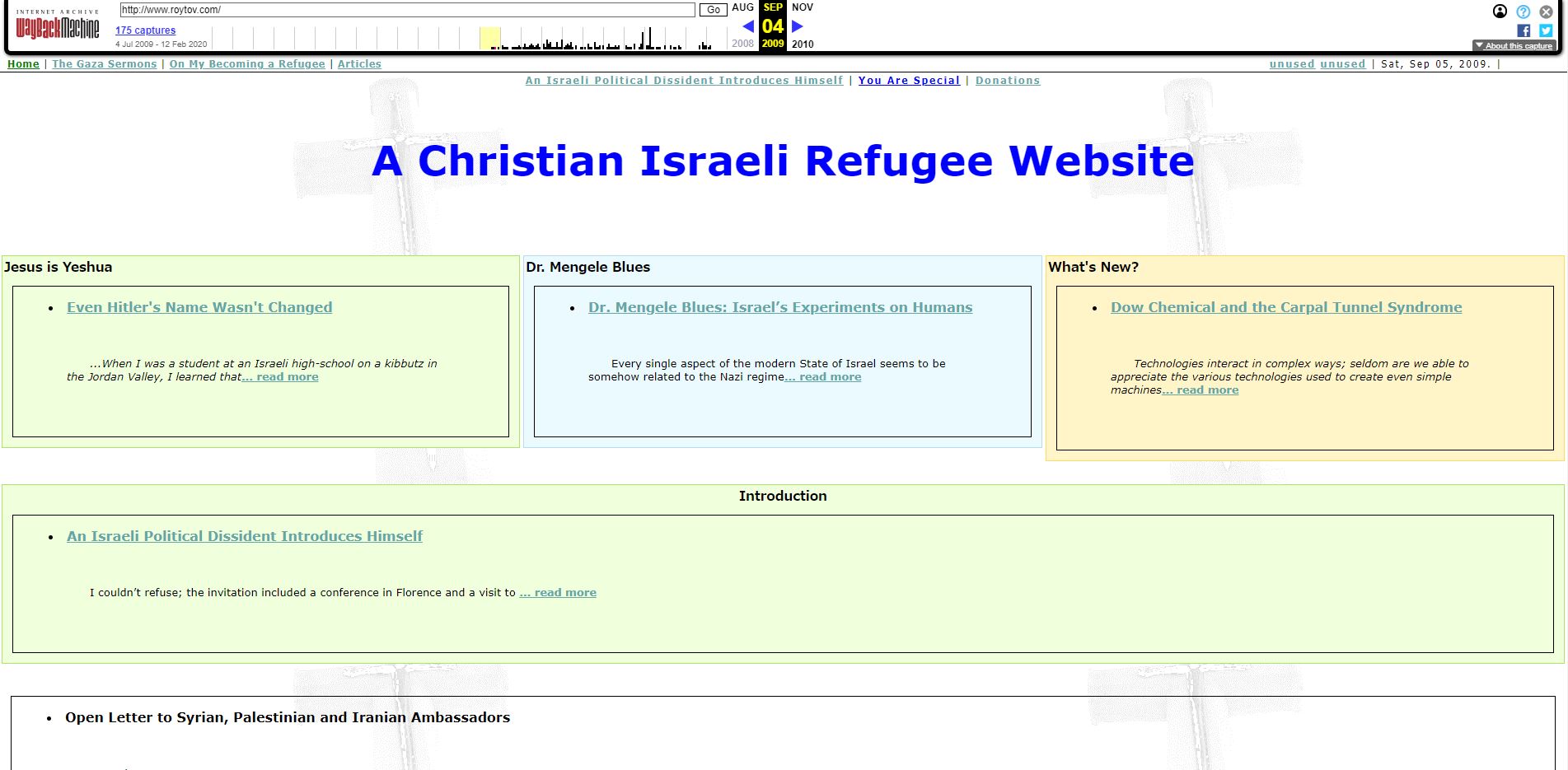Select the 2010 year in timeline
The height and width of the screenshot is (770, 1568).
(802, 44)
